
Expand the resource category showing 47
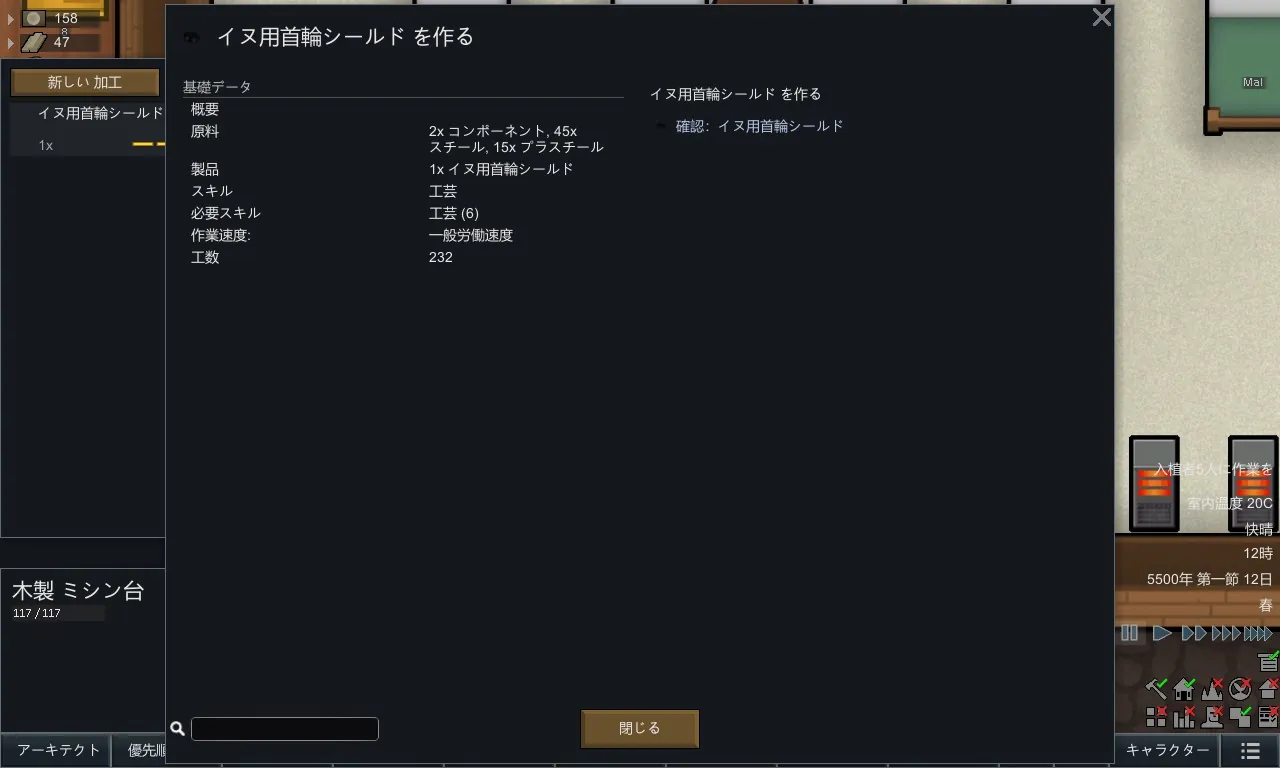point(11,43)
